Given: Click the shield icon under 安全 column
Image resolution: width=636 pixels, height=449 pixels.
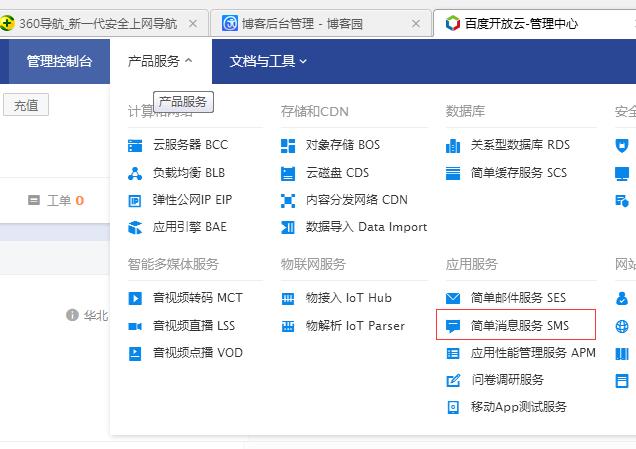Looking at the screenshot, I should tap(622, 146).
